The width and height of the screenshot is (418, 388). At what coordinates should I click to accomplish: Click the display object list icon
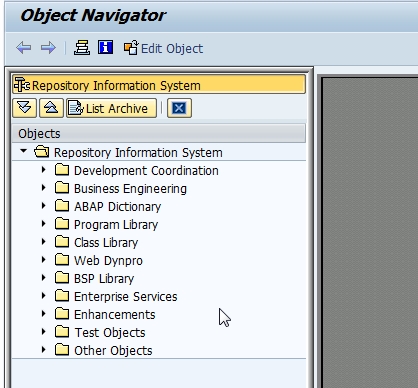pos(82,48)
